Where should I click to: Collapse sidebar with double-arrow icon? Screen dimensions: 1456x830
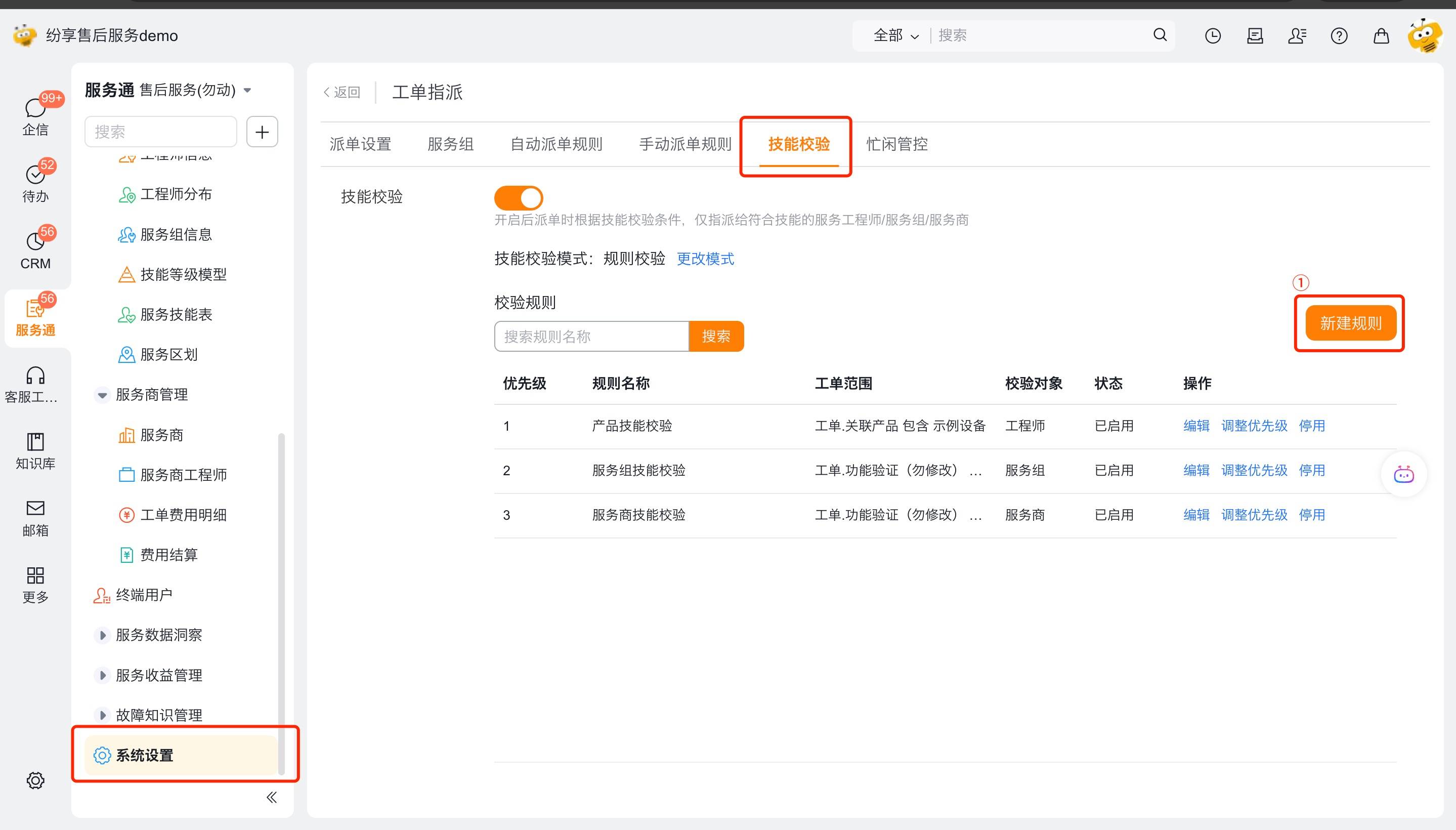(271, 797)
